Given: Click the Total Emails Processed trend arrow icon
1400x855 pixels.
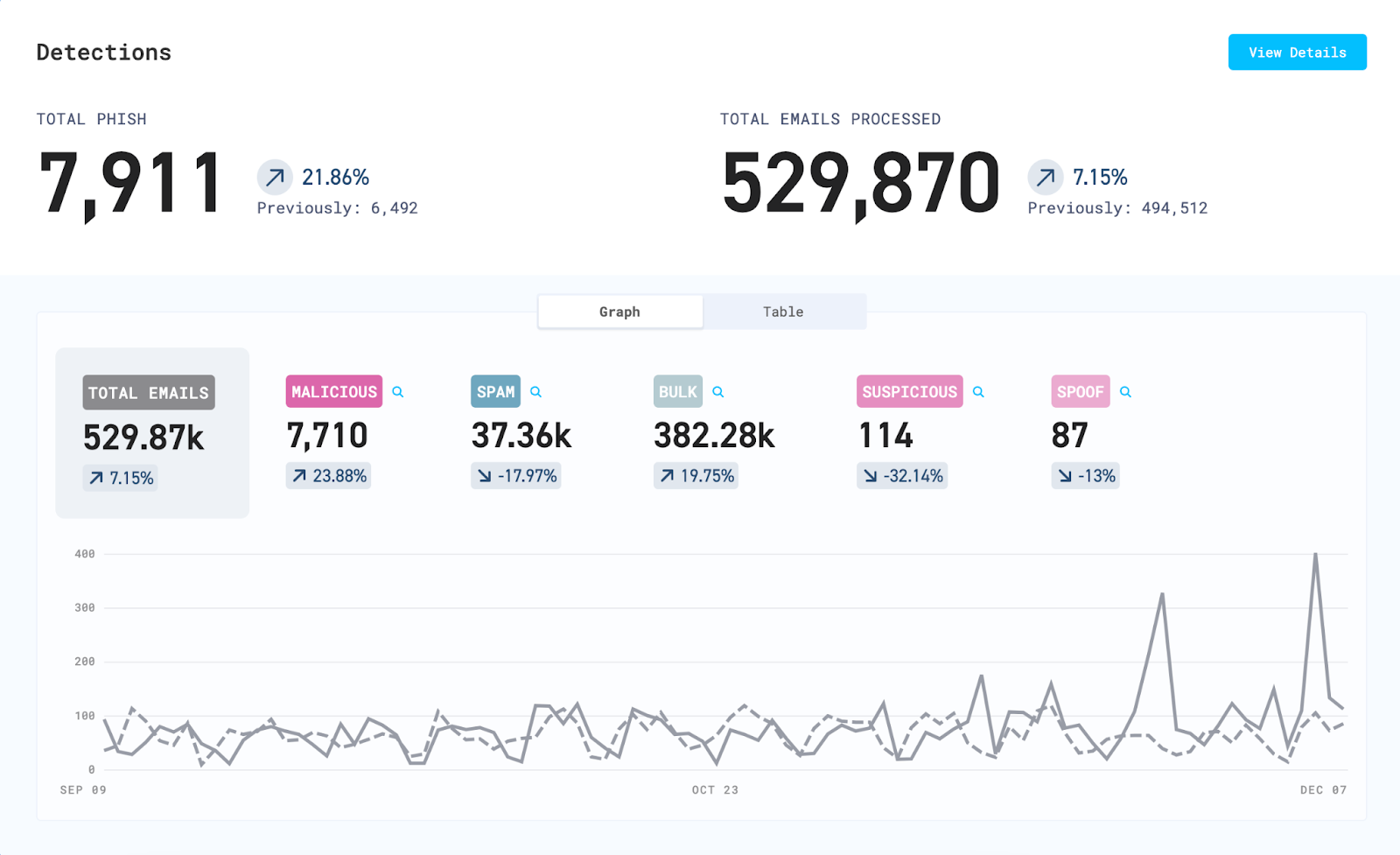Looking at the screenshot, I should click(x=1045, y=178).
